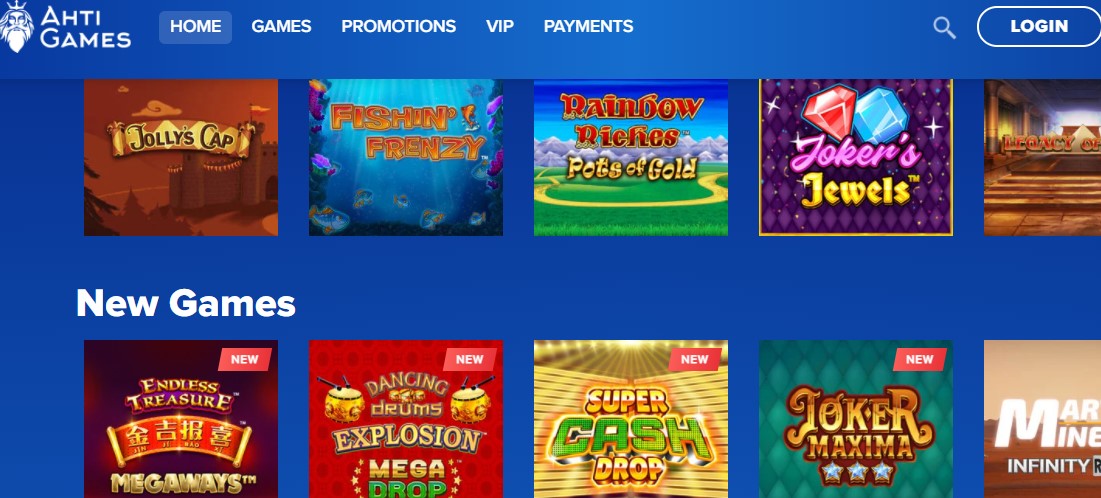Play Rainbow Riches Pots of Gold
Viewport: 1101px width, 498px height.
tap(631, 157)
